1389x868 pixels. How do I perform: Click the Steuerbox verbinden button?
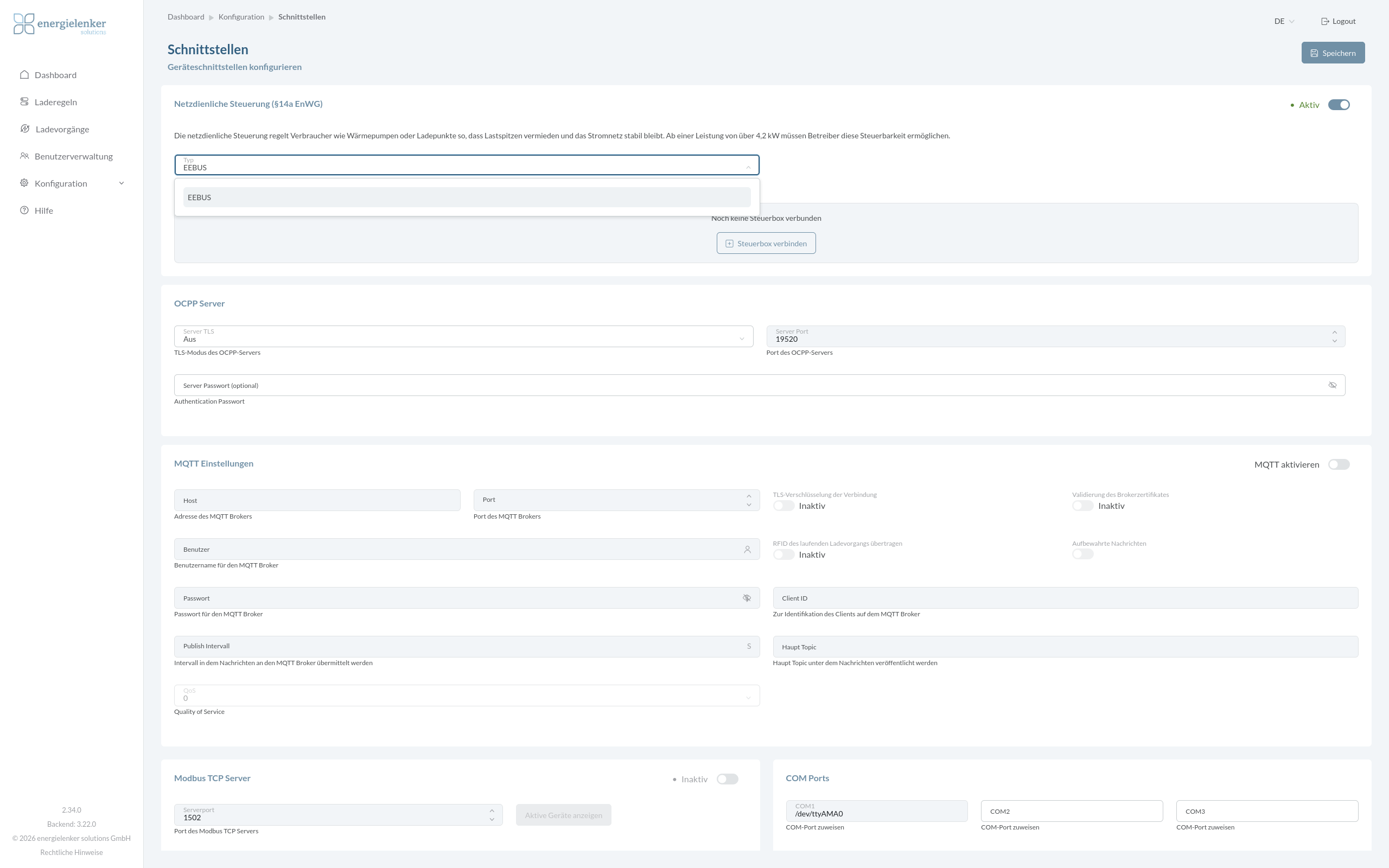coord(766,244)
